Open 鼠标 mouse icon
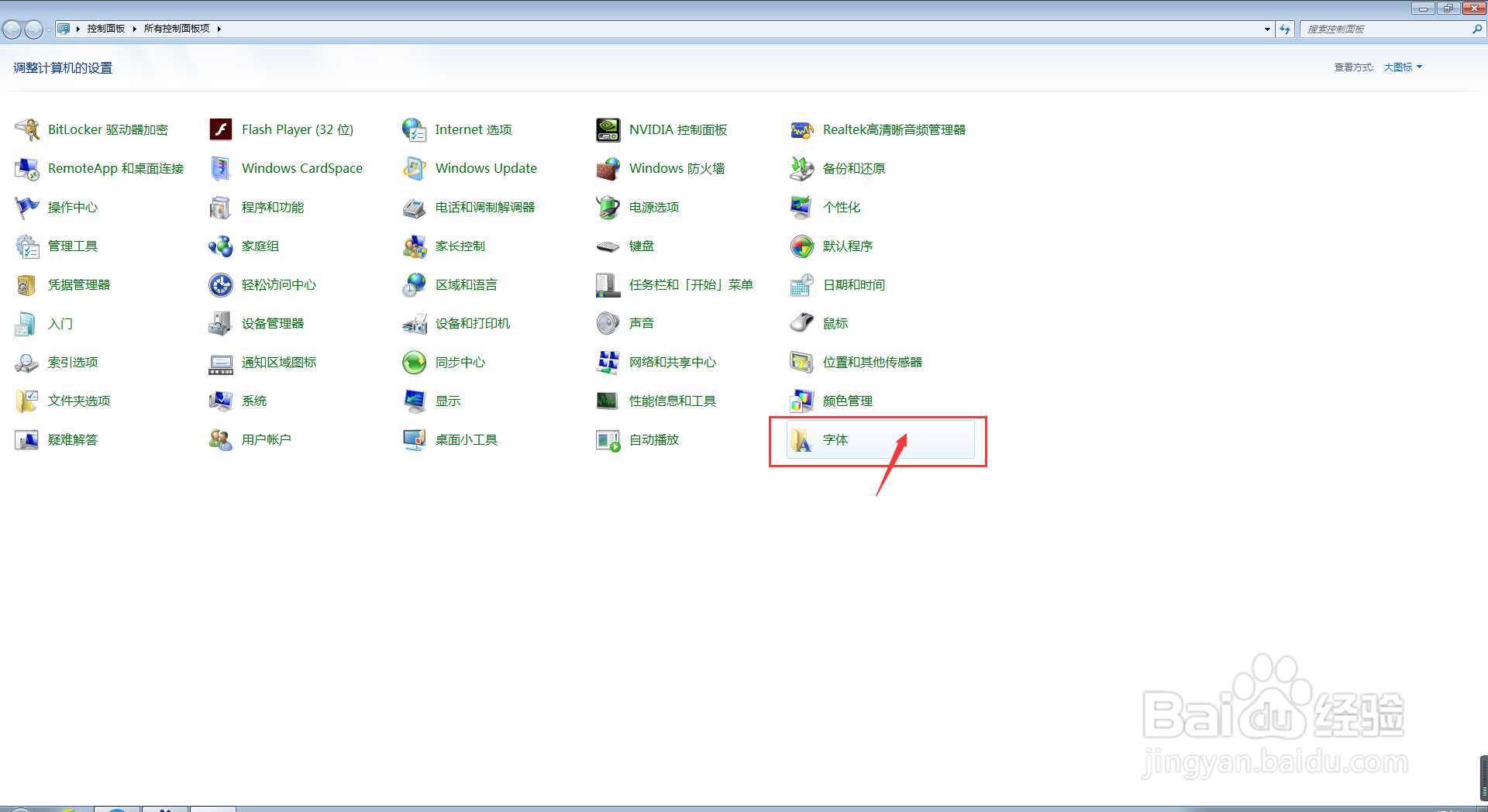This screenshot has height=812, width=1488. coord(802,323)
